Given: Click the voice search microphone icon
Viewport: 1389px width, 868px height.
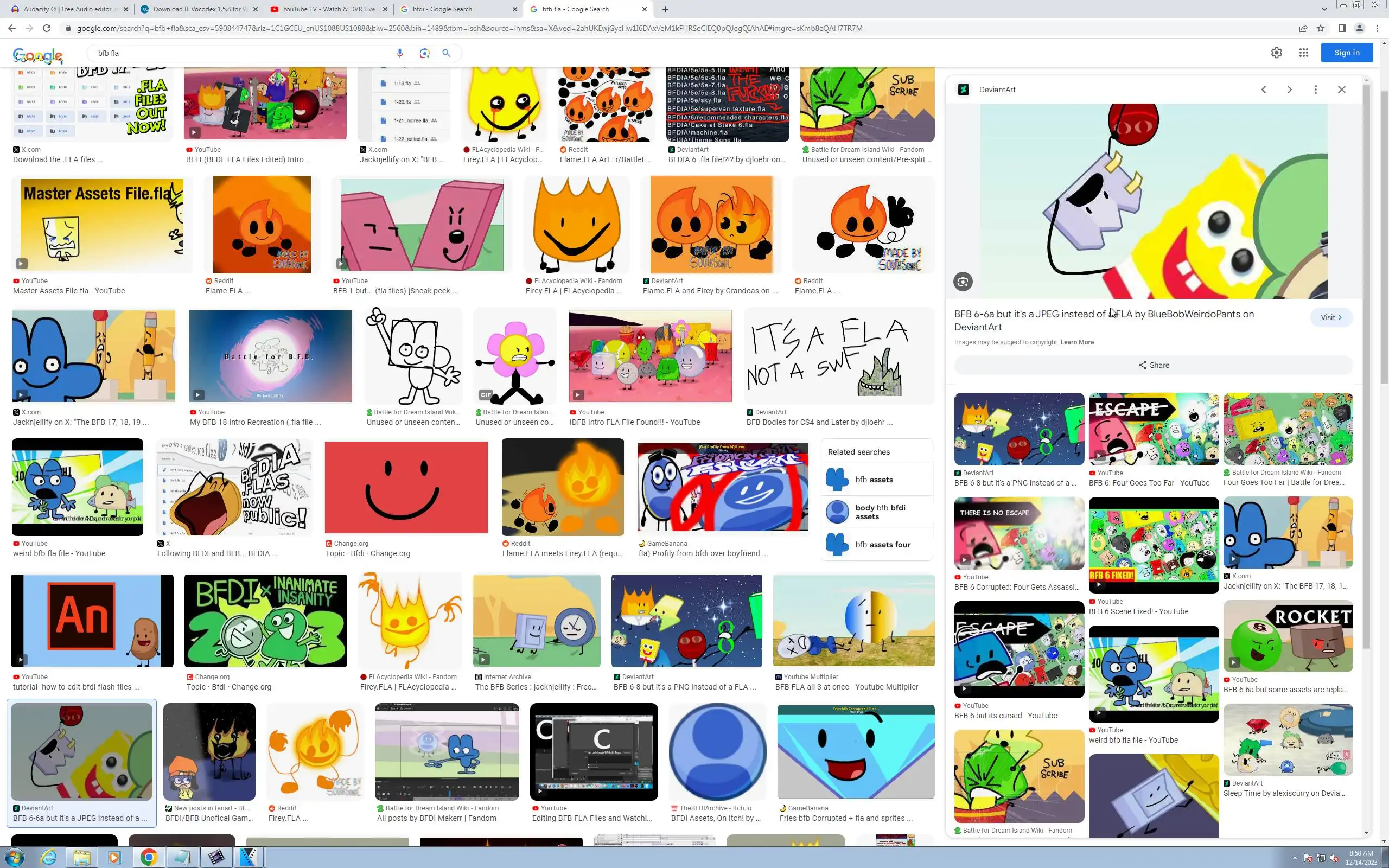Looking at the screenshot, I should point(399,53).
